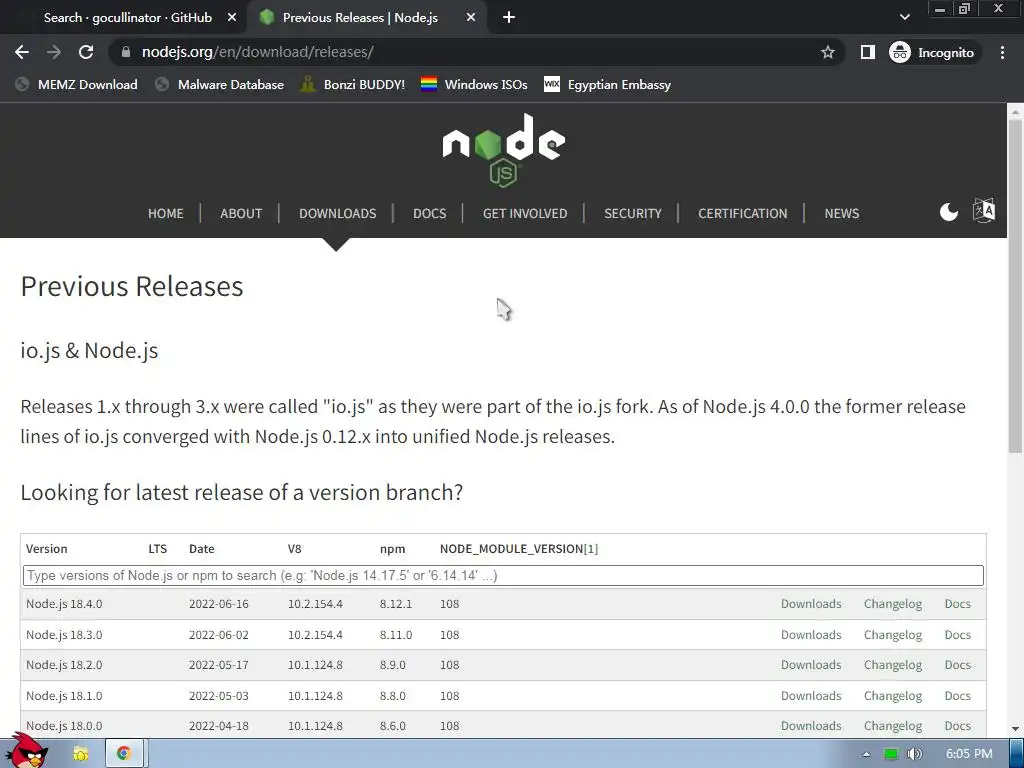Click the scrollbar up arrow

(x=1015, y=112)
